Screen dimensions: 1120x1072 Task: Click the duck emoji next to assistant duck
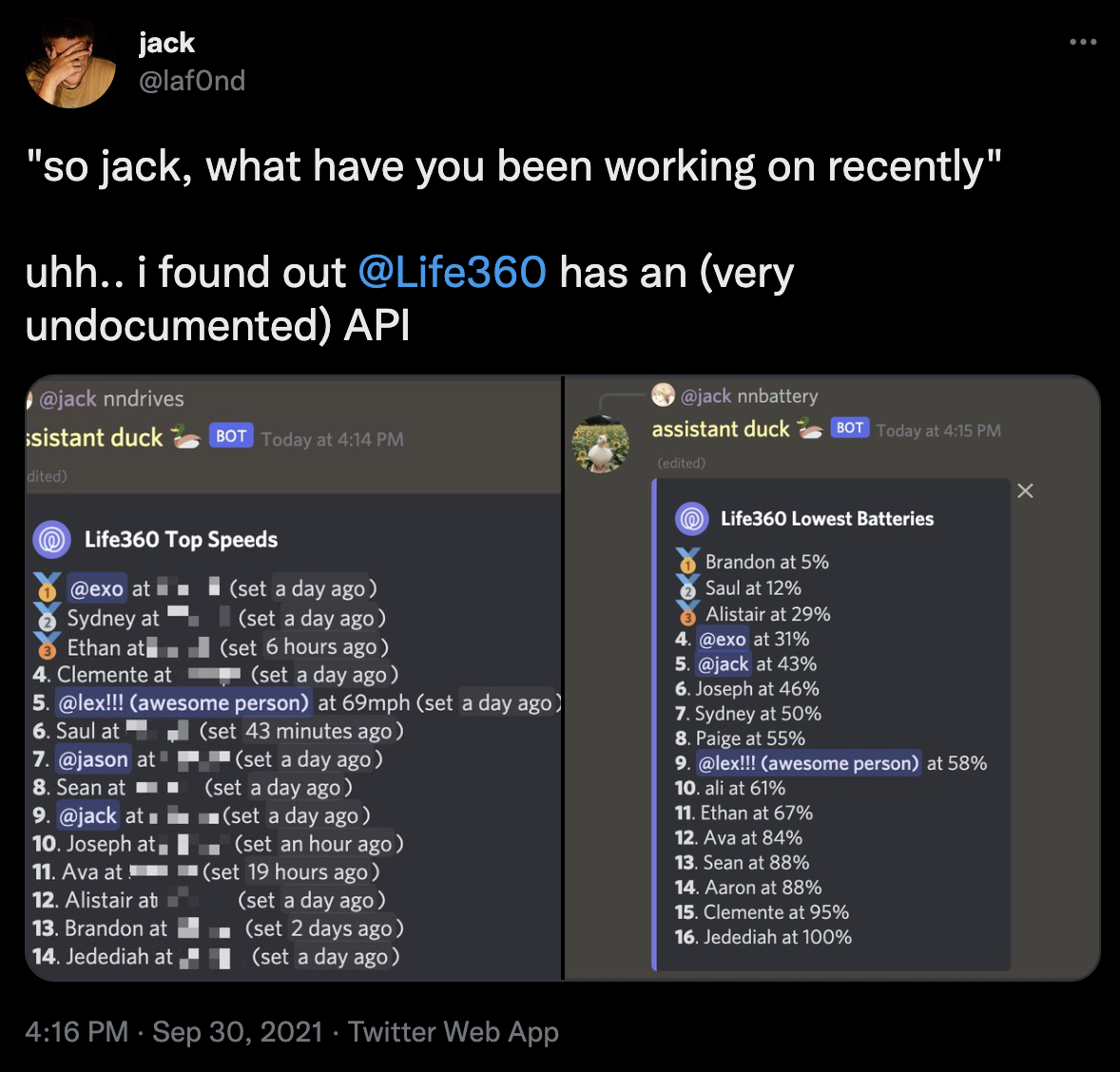tap(809, 428)
